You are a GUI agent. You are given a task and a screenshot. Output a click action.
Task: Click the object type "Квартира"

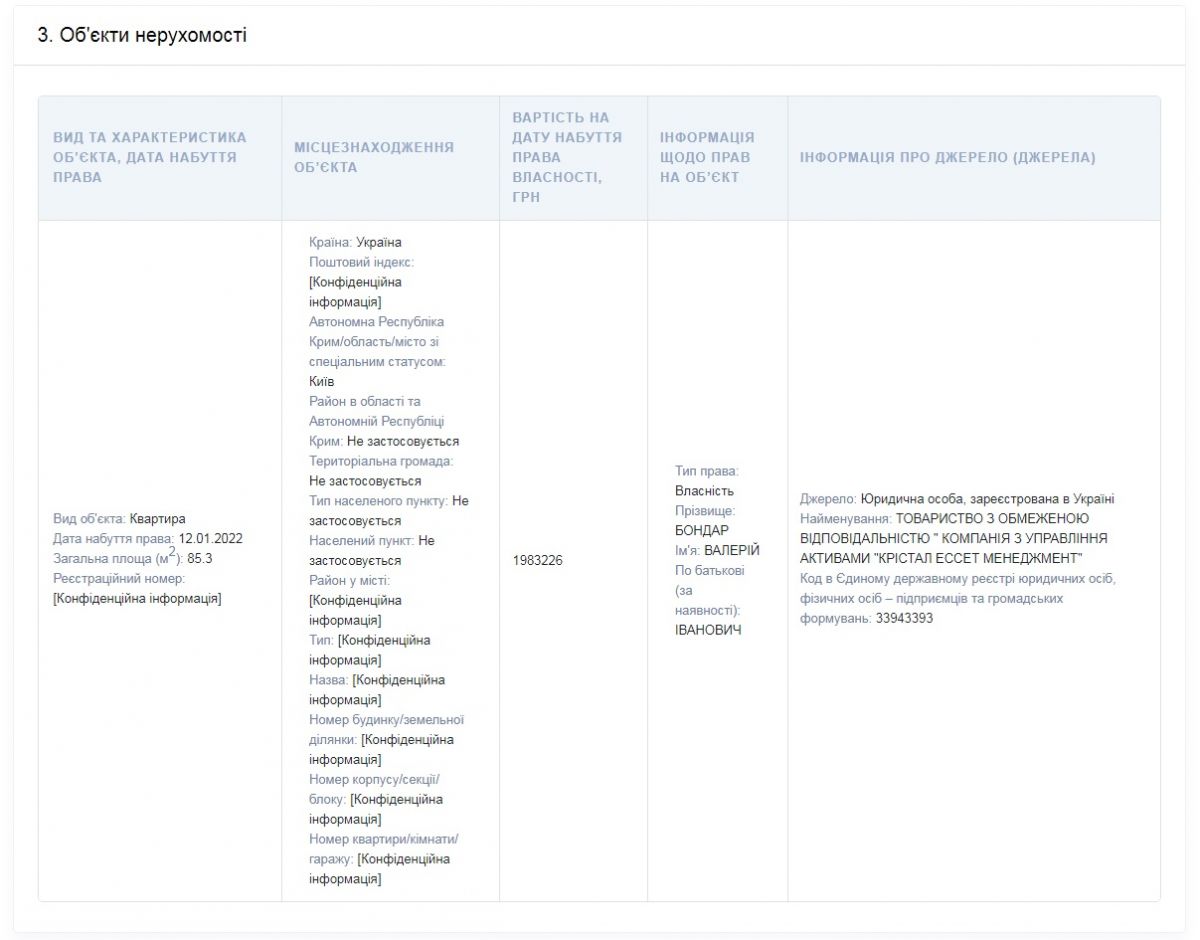(158, 519)
